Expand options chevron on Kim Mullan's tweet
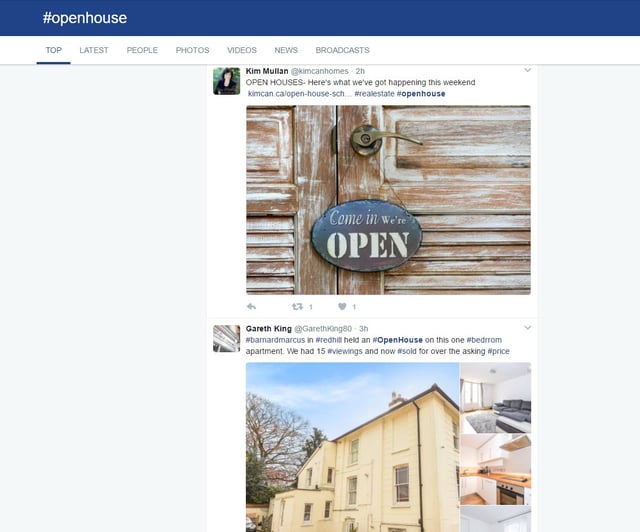 point(527,70)
